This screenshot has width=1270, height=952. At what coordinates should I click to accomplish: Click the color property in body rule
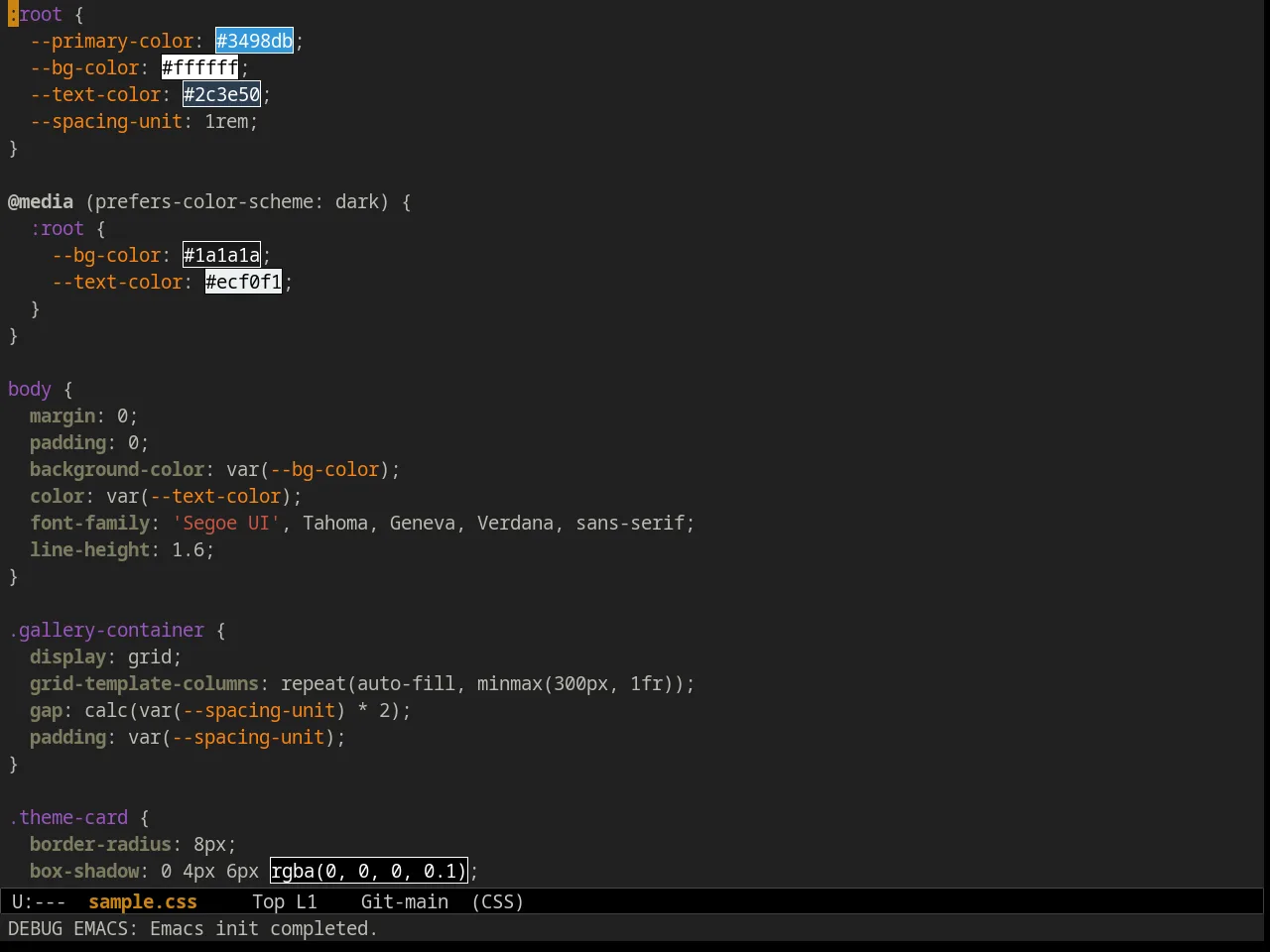58,496
